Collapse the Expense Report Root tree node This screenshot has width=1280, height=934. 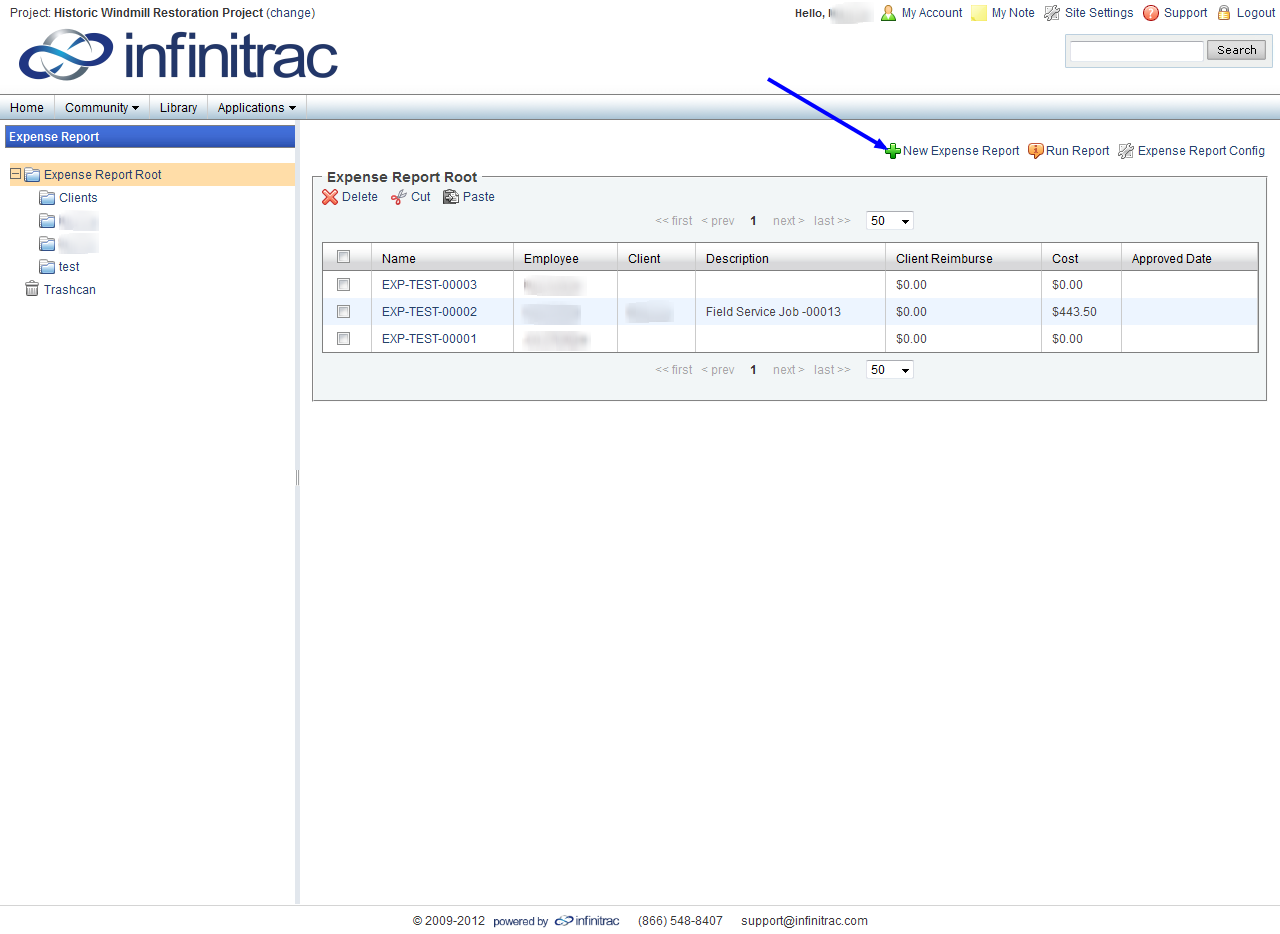coord(15,174)
